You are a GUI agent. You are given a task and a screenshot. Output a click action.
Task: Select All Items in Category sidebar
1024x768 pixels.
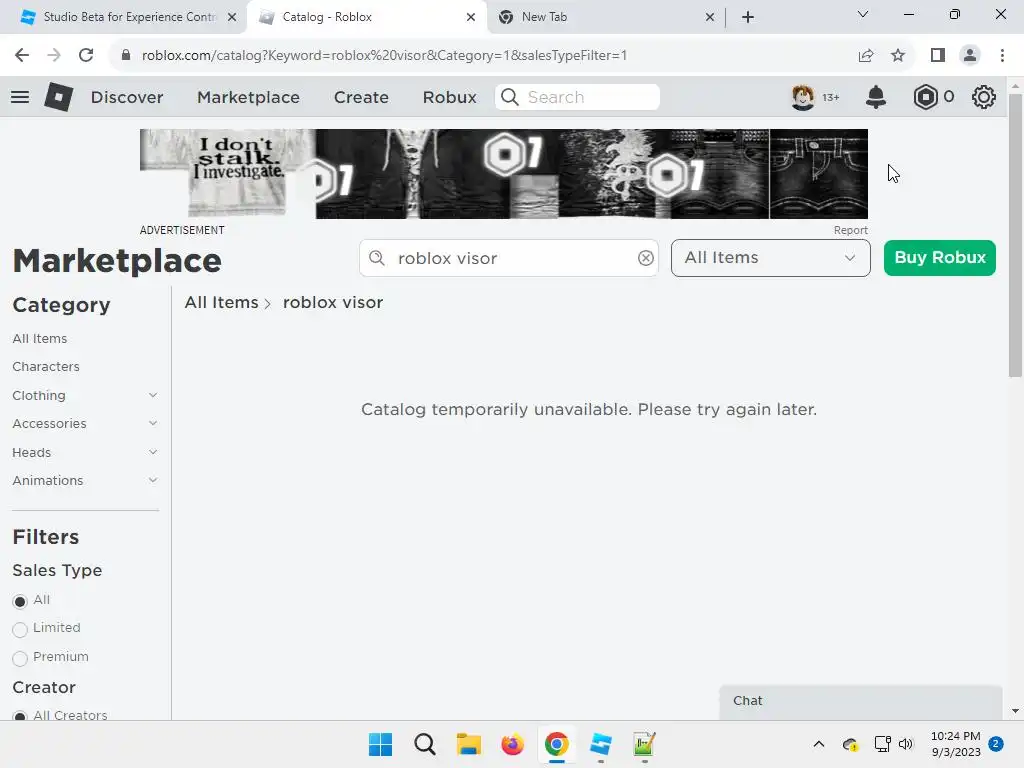click(x=40, y=338)
